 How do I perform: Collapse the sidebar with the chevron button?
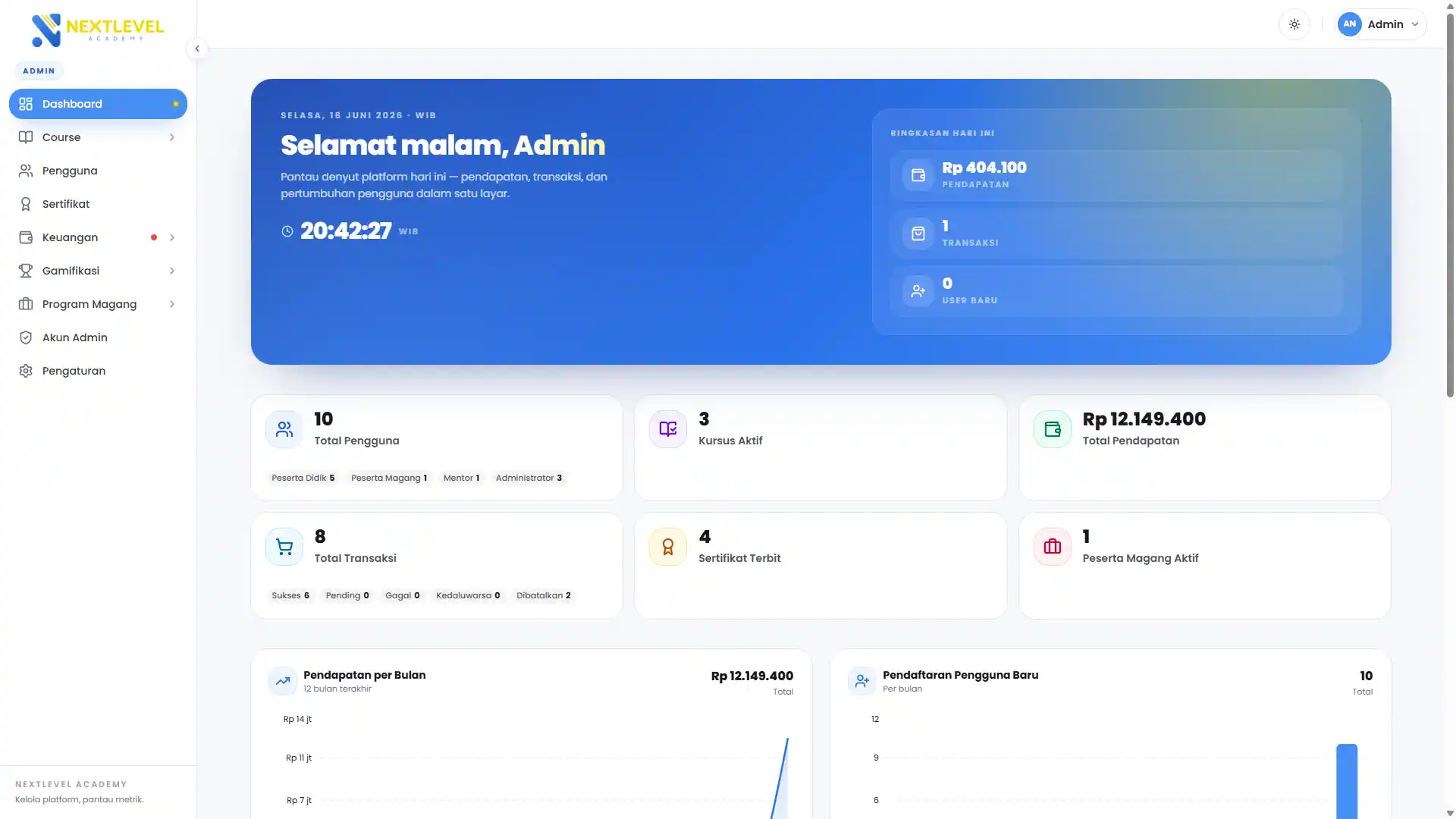coord(197,49)
